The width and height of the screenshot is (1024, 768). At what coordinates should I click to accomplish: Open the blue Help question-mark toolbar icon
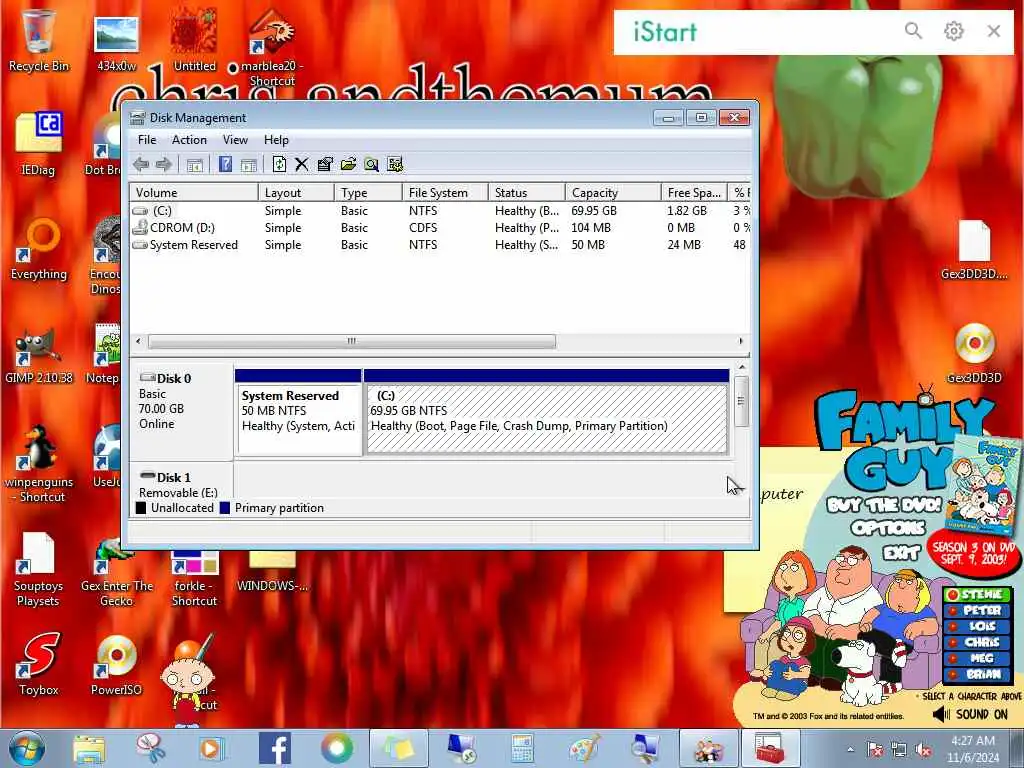coord(225,165)
